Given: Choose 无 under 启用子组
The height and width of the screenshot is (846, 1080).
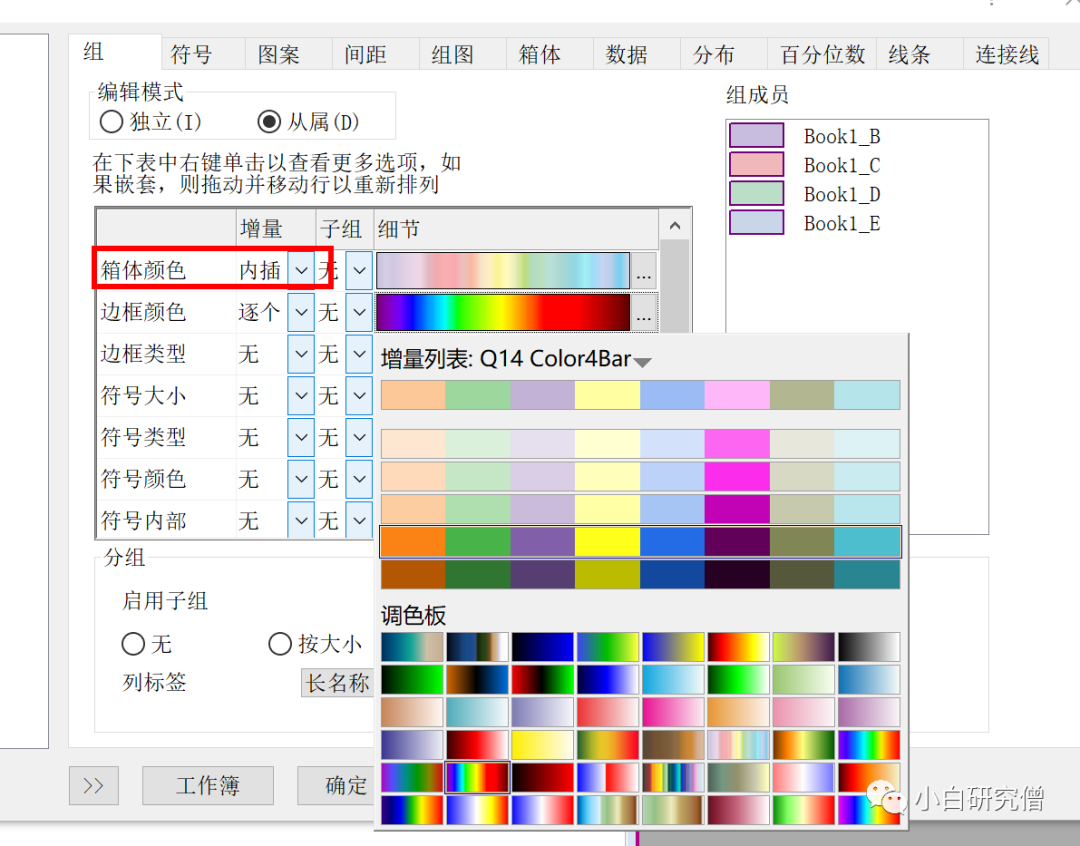Looking at the screenshot, I should pyautogui.click(x=133, y=644).
